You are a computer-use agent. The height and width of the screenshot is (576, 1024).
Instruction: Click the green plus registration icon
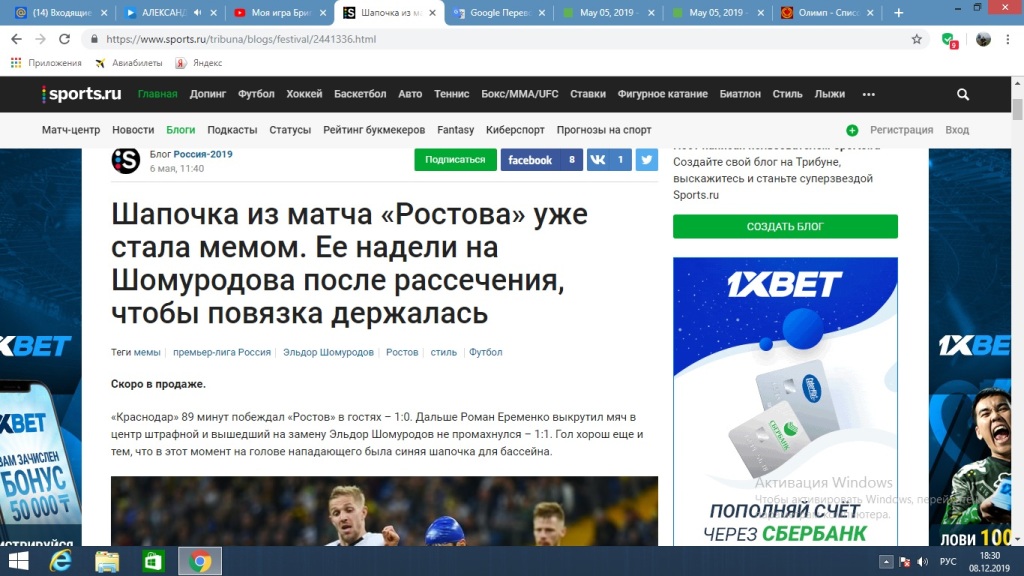852,130
